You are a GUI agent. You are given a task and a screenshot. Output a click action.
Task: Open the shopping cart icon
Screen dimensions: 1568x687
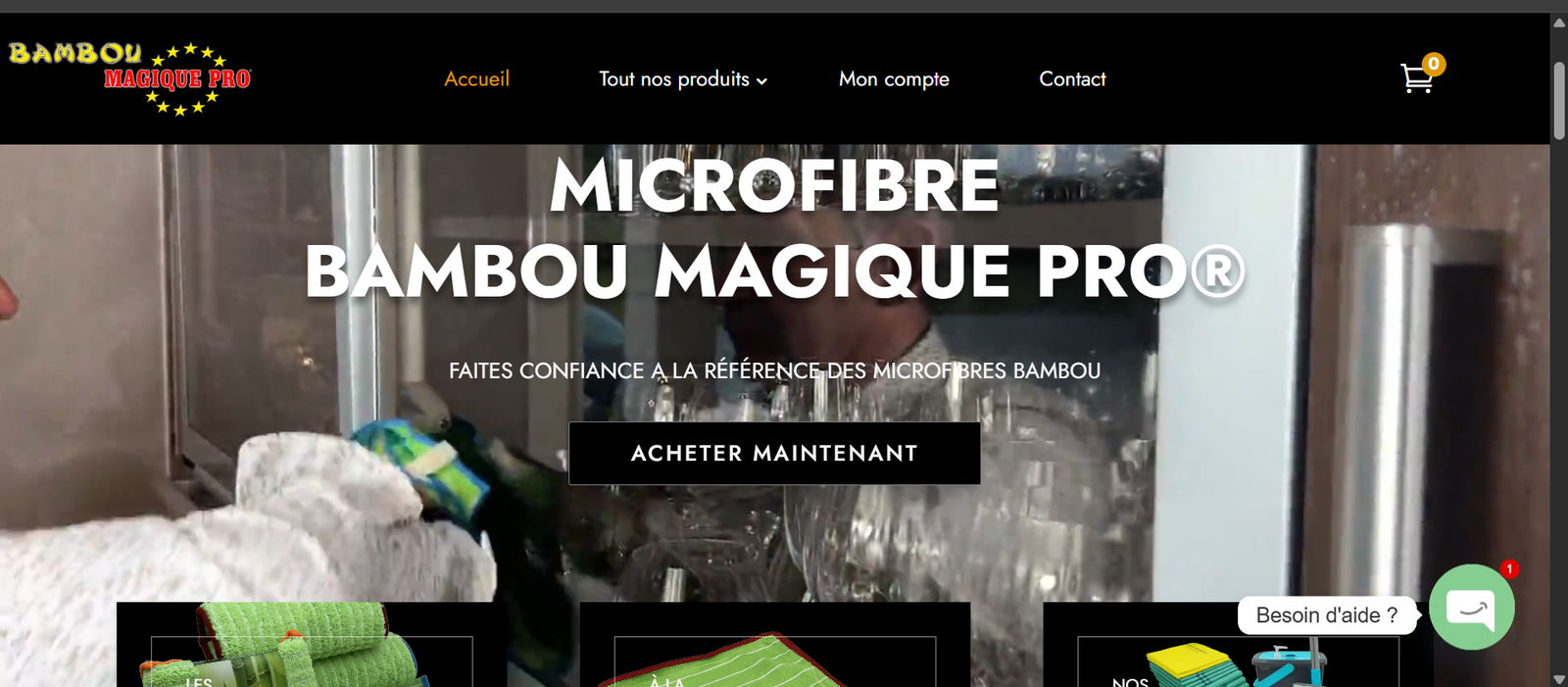(1417, 79)
